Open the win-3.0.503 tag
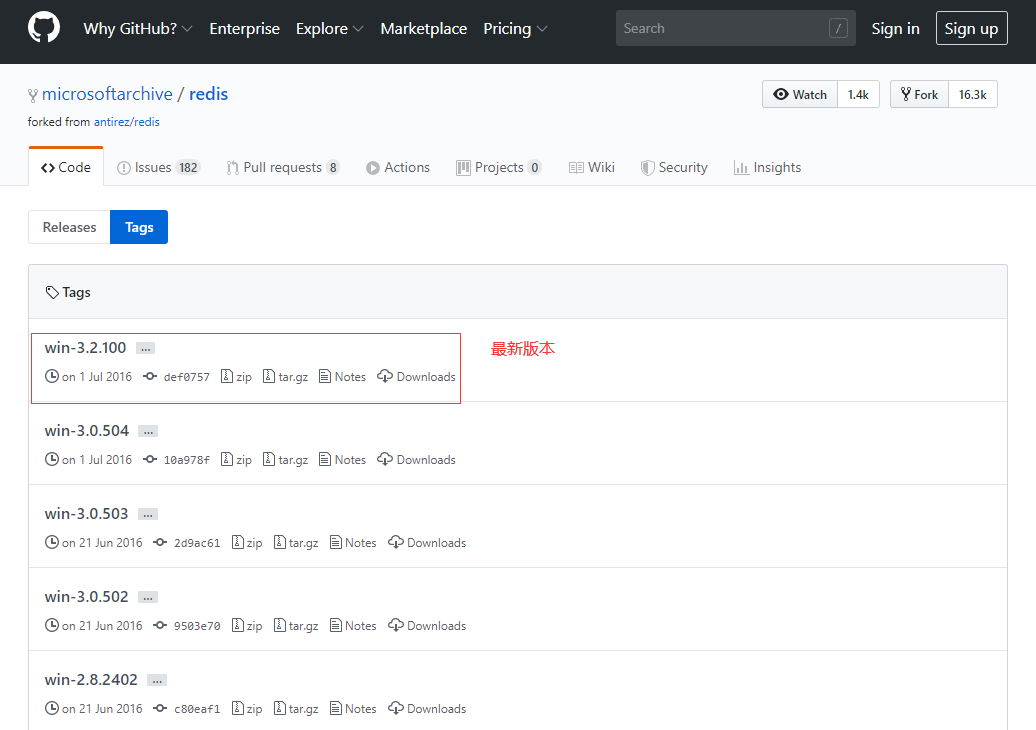The image size is (1036, 730). click(x=87, y=513)
